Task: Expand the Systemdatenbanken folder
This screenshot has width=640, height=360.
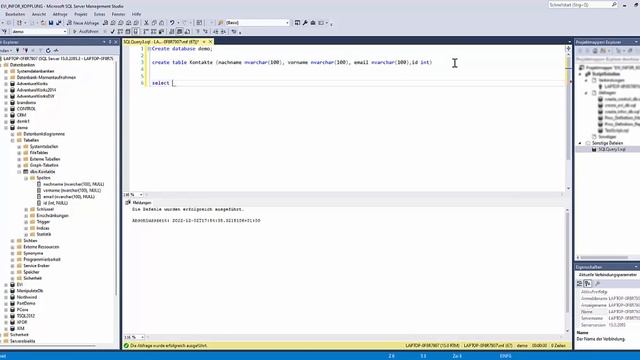Action: [6, 71]
